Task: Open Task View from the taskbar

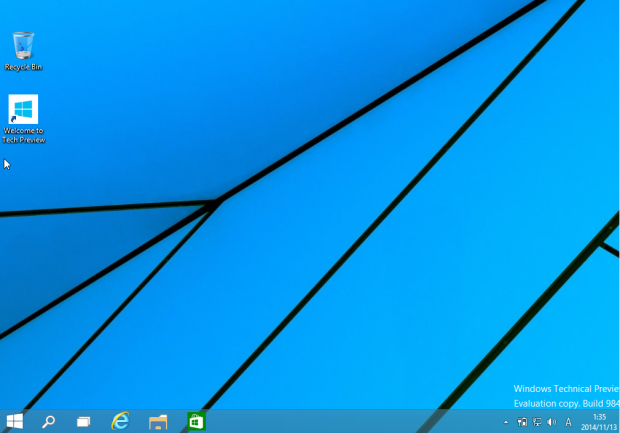Action: pyautogui.click(x=84, y=422)
